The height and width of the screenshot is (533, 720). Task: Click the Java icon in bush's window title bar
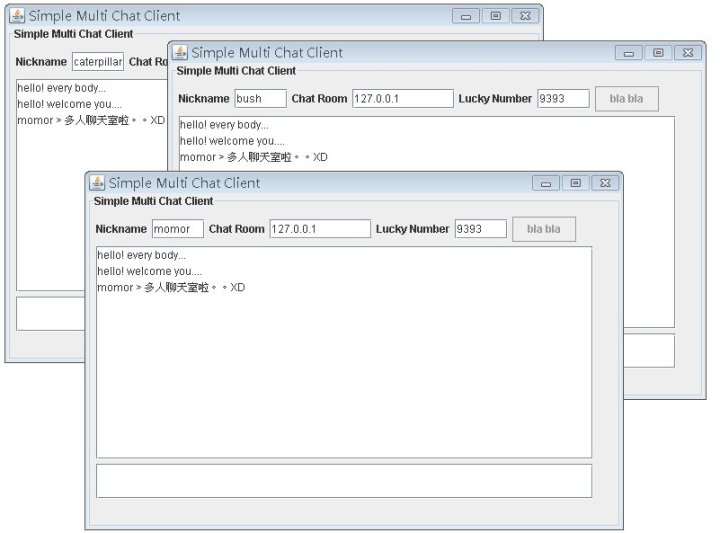180,53
